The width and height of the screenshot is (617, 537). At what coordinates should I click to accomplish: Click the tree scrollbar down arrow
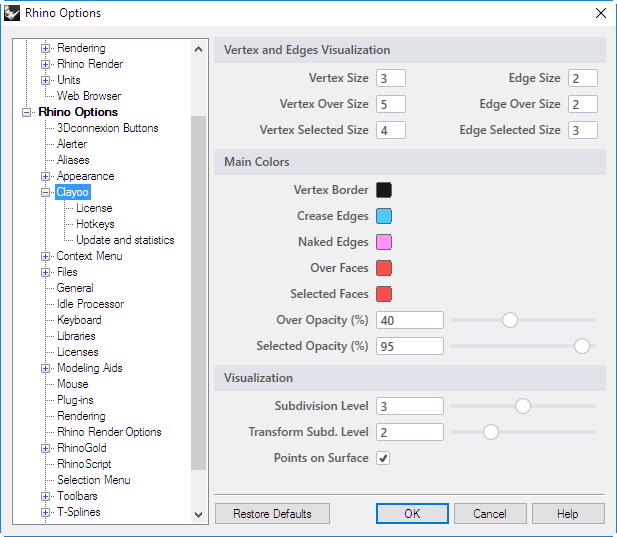click(199, 515)
